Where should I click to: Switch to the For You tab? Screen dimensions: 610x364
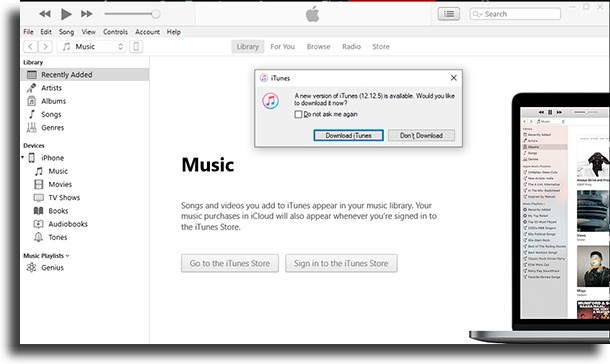tap(282, 47)
